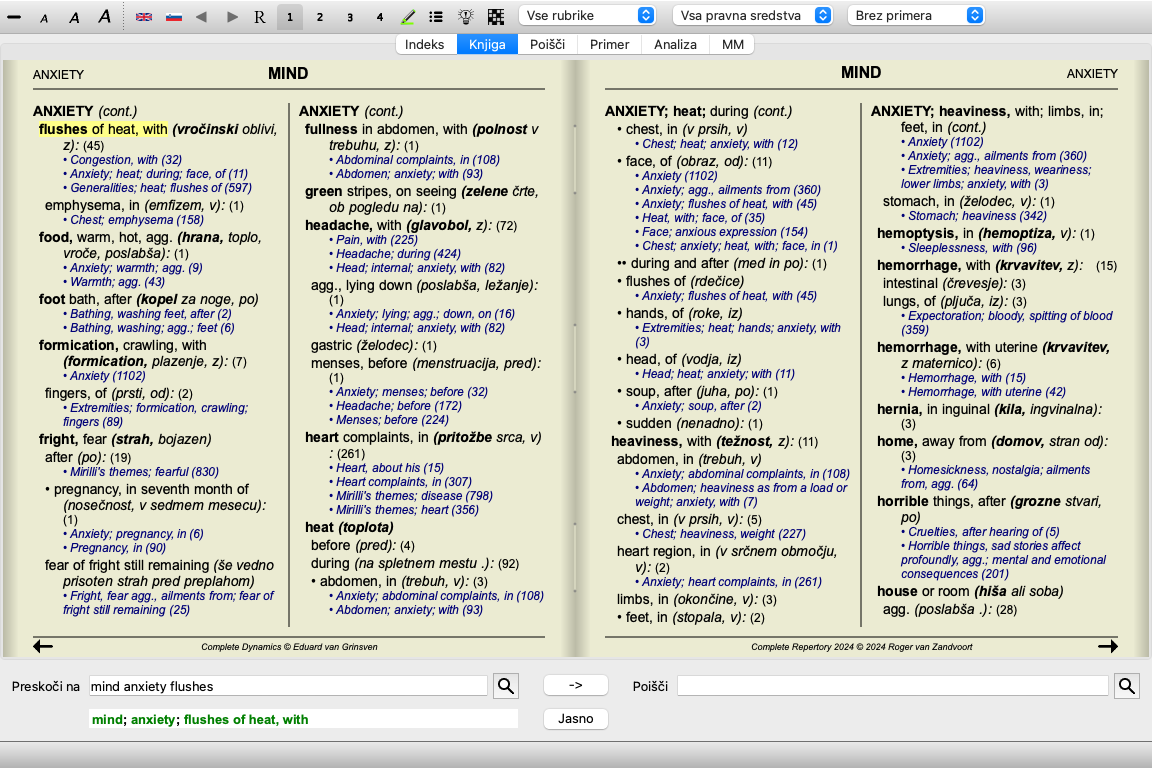
Task: Open the Brez primera dropdown
Action: click(915, 16)
